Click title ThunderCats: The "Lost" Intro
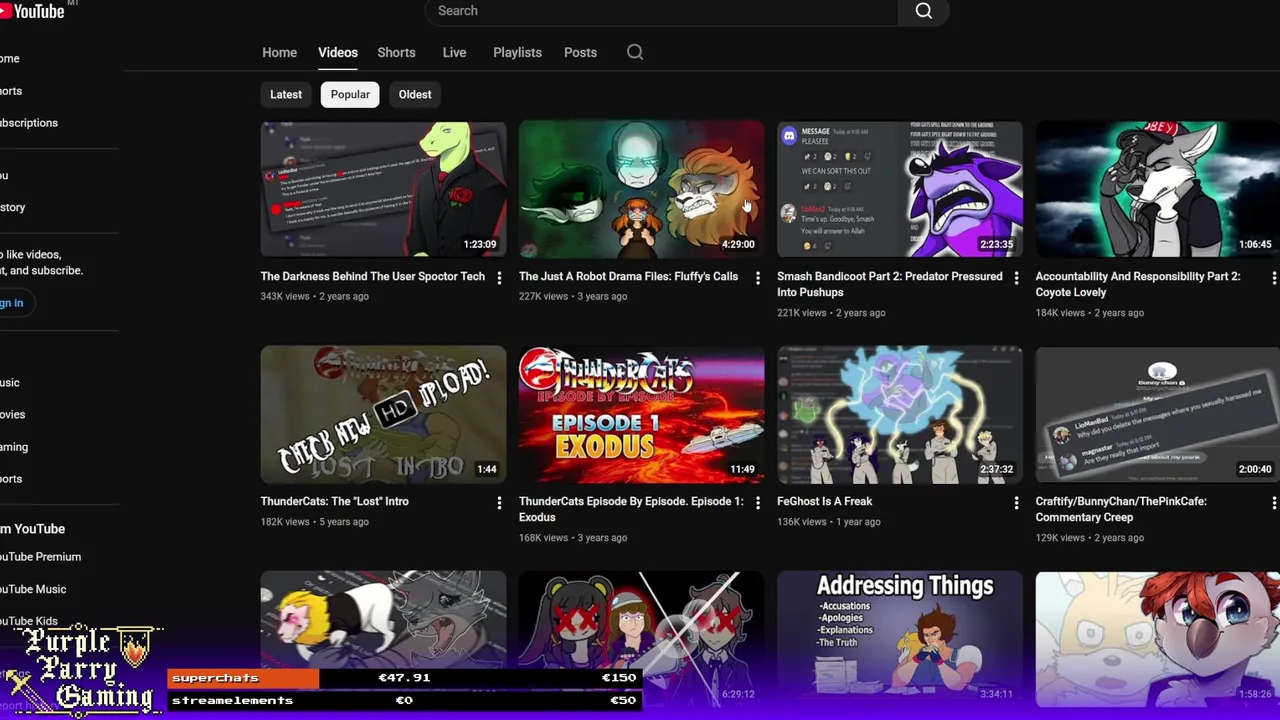The image size is (1280, 720). [334, 501]
